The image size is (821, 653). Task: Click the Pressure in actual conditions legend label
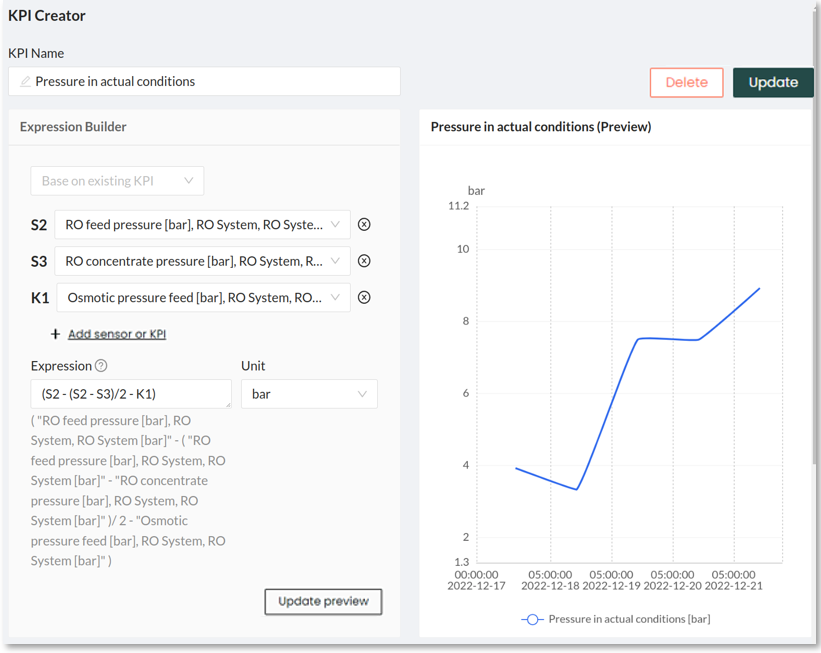pyautogui.click(x=629, y=620)
